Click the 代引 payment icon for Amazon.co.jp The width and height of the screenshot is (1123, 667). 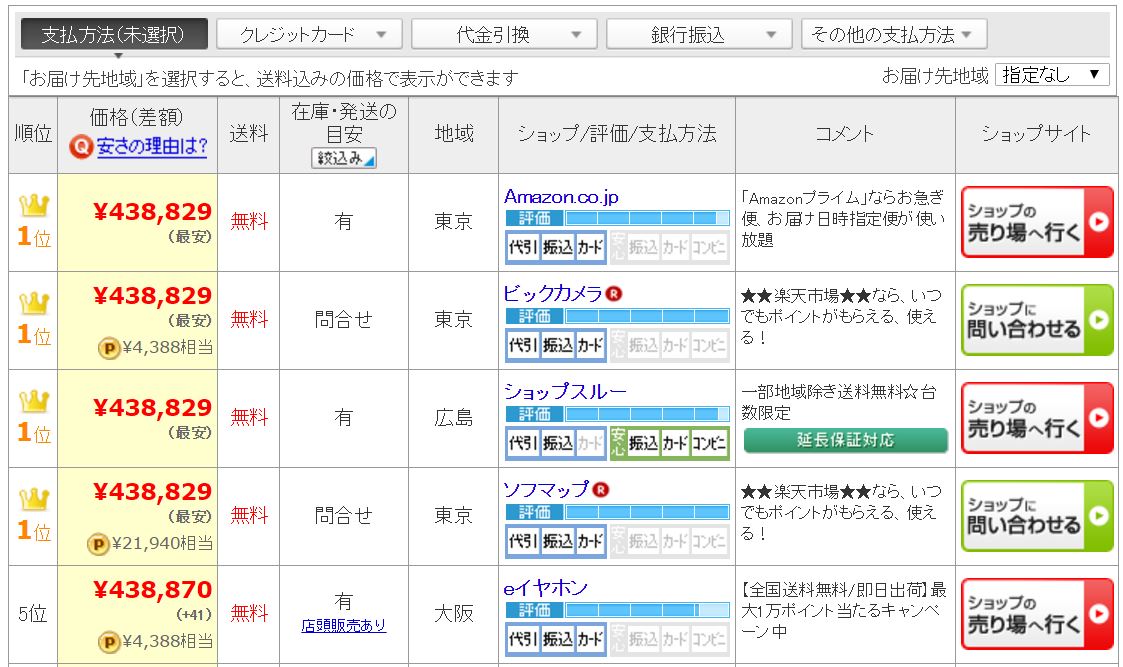click(x=522, y=247)
